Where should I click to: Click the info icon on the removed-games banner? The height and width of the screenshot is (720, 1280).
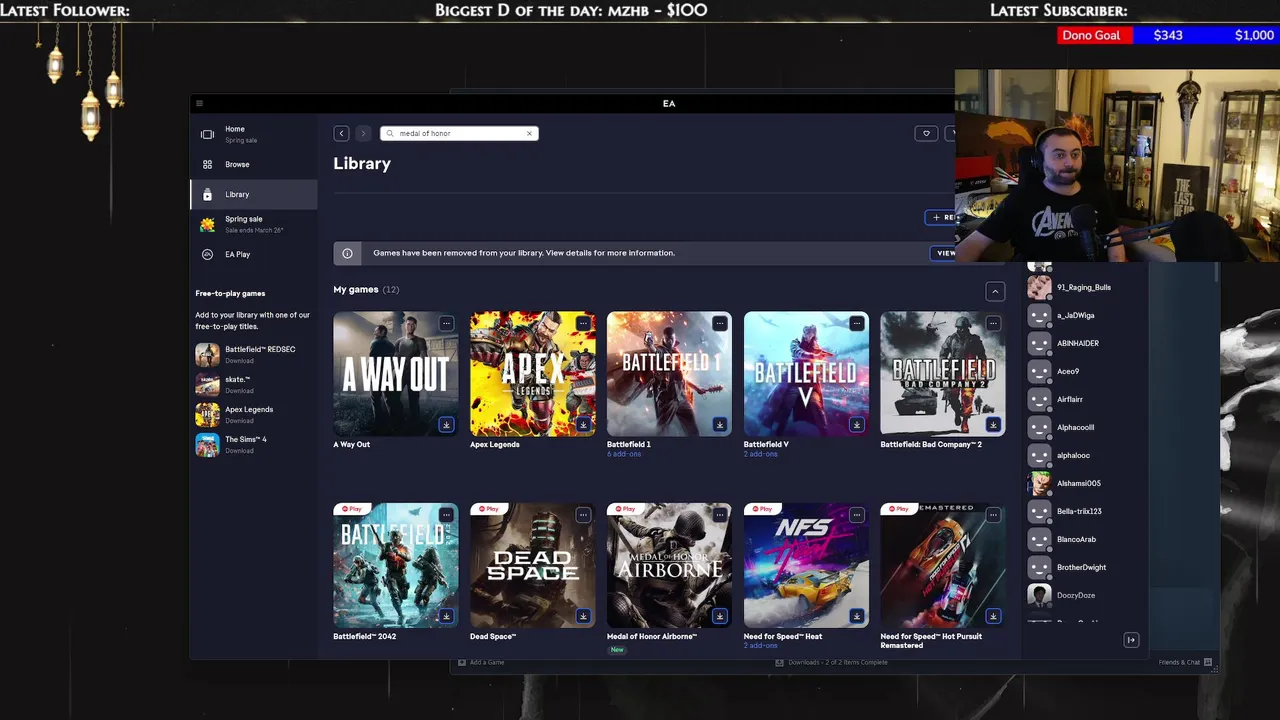347,253
